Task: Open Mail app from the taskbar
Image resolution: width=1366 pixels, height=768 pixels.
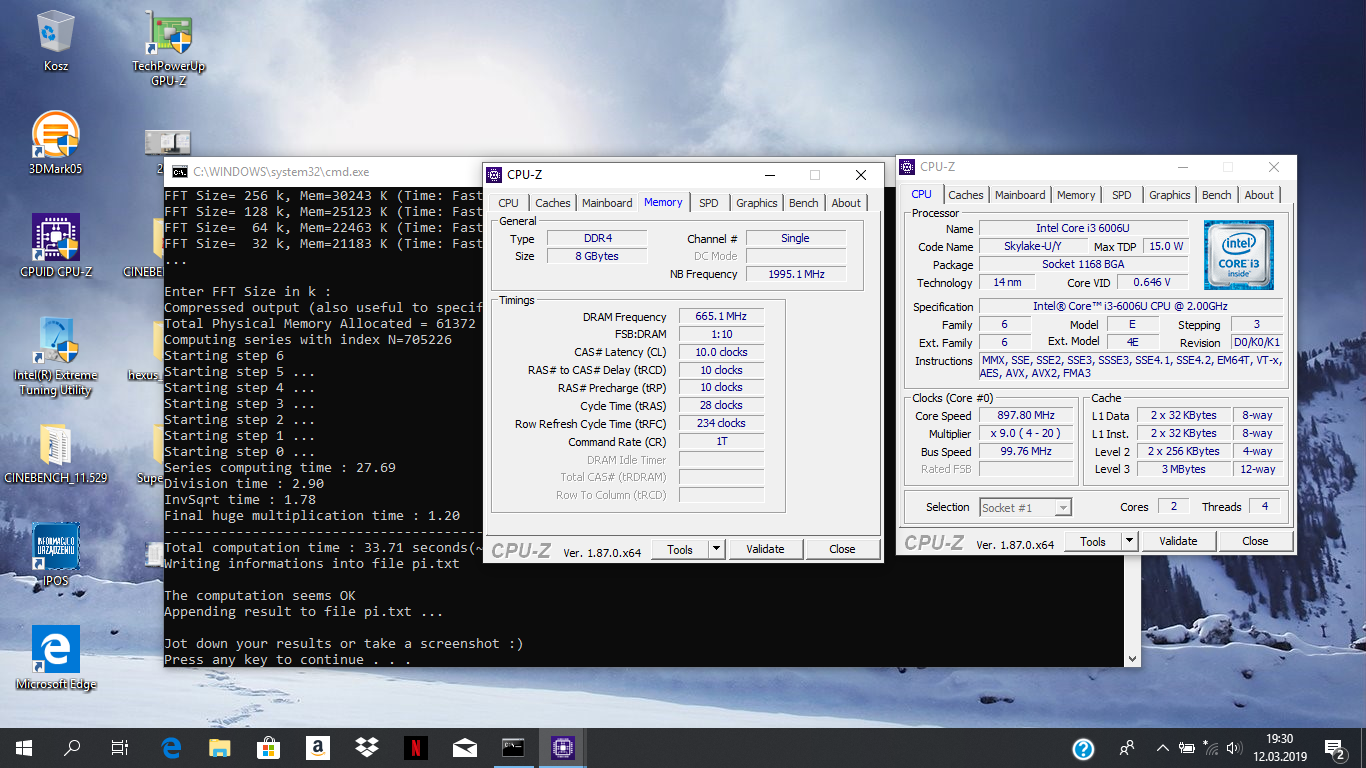Action: click(x=465, y=748)
